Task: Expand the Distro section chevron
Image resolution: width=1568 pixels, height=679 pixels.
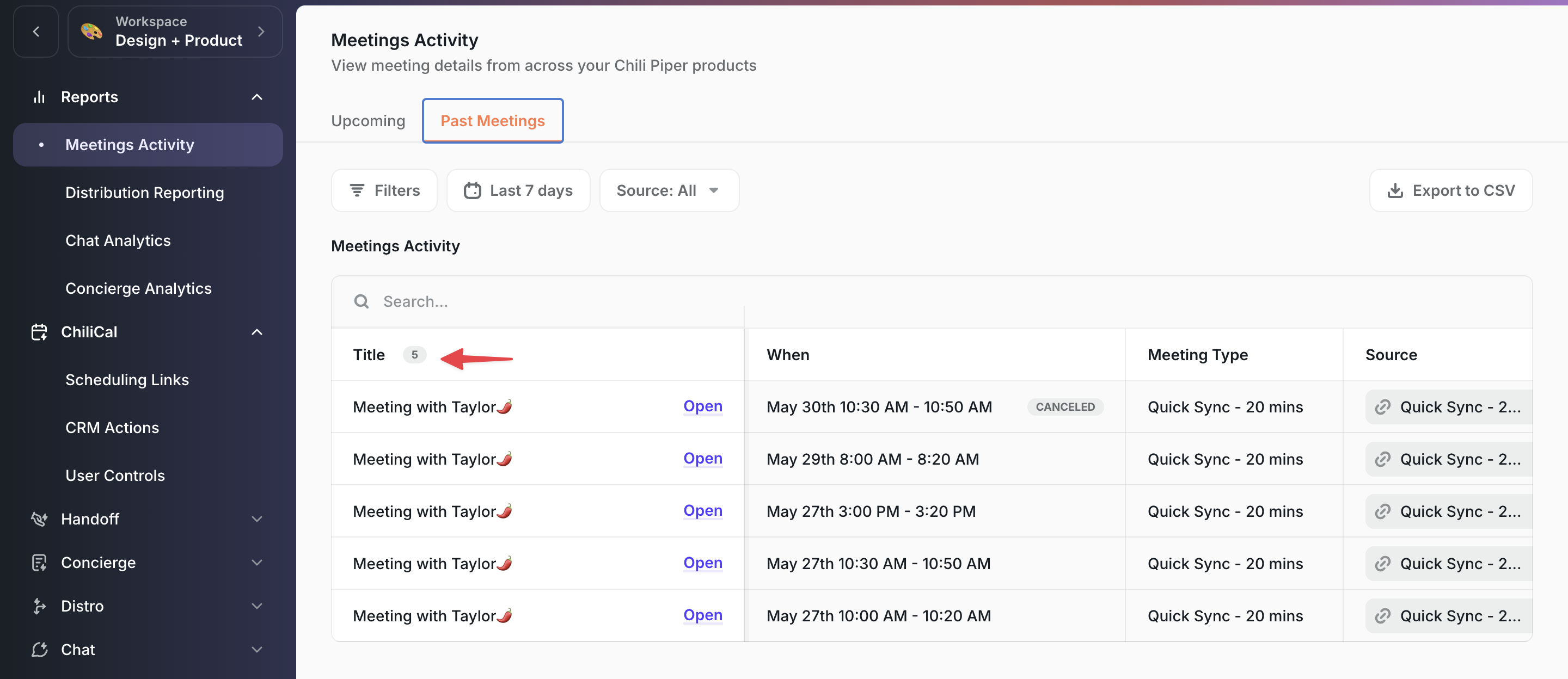Action: click(x=257, y=606)
